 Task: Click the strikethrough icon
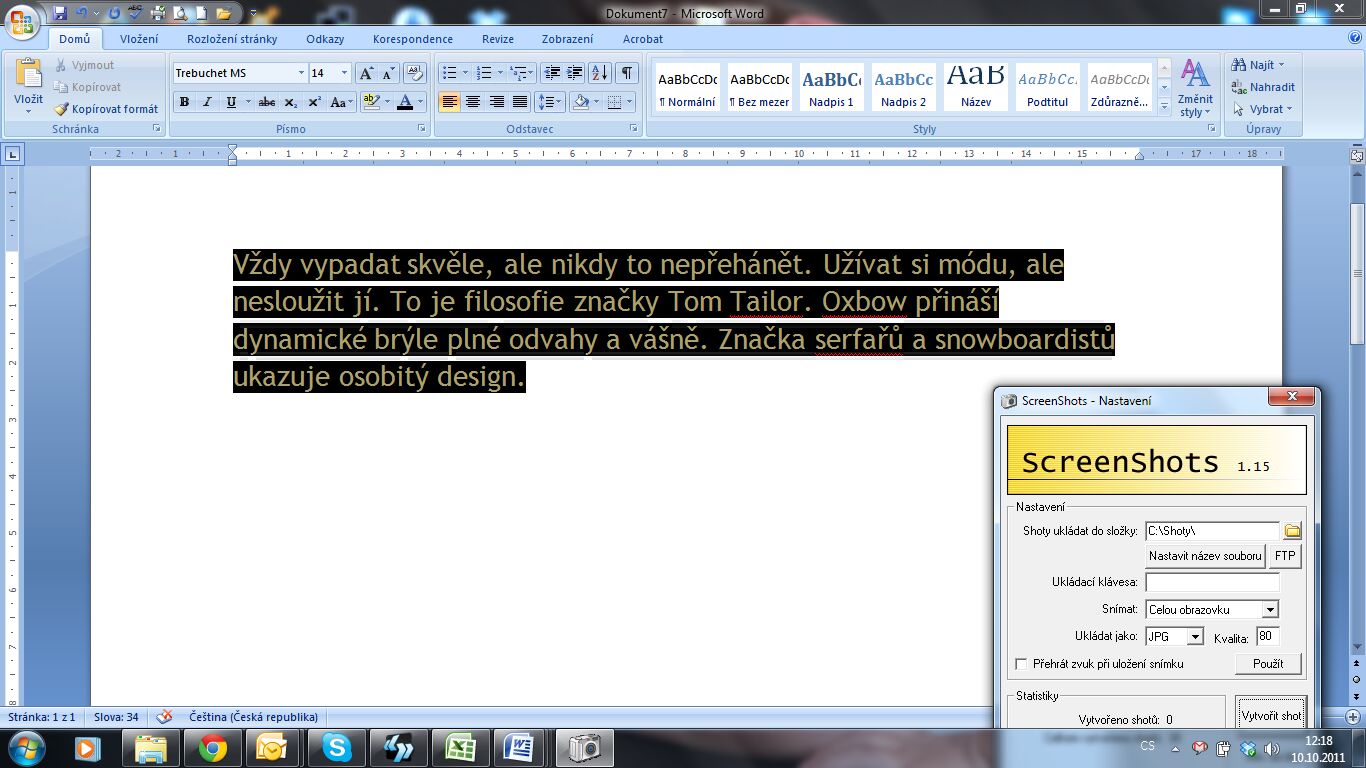point(266,102)
